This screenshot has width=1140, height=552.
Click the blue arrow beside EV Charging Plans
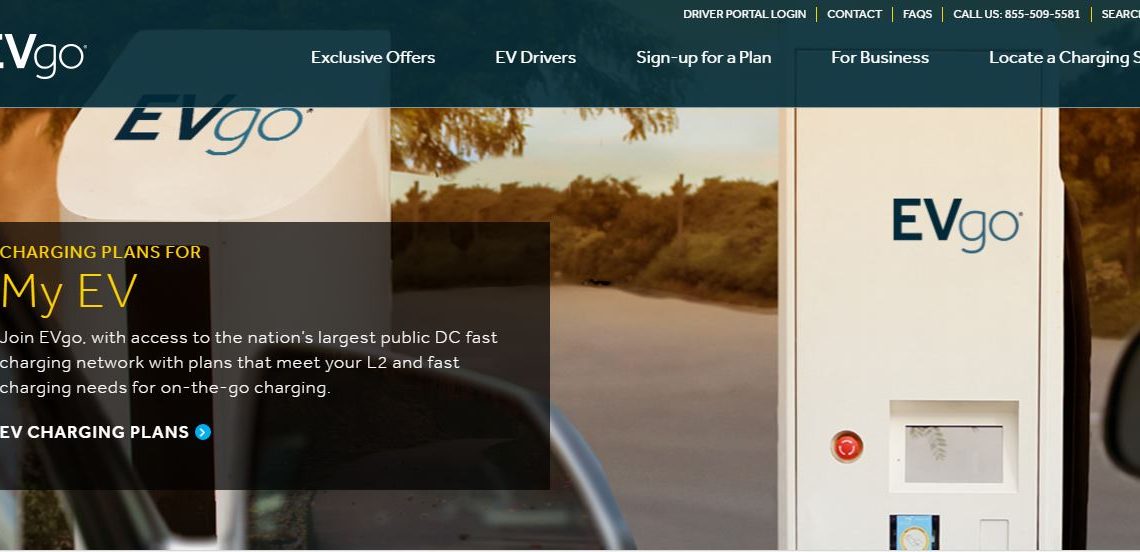203,432
